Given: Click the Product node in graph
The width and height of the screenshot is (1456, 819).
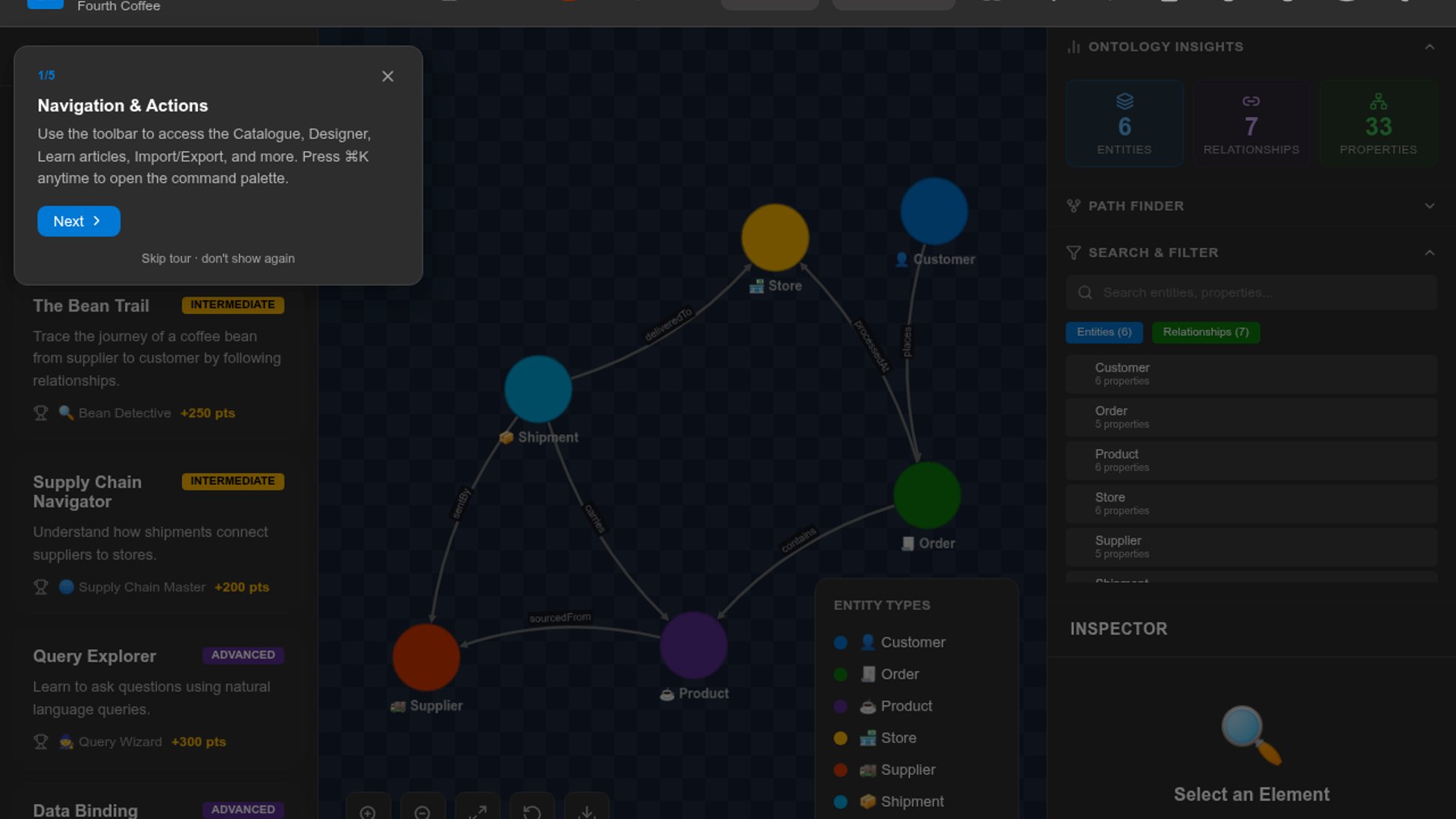Looking at the screenshot, I should (x=694, y=646).
